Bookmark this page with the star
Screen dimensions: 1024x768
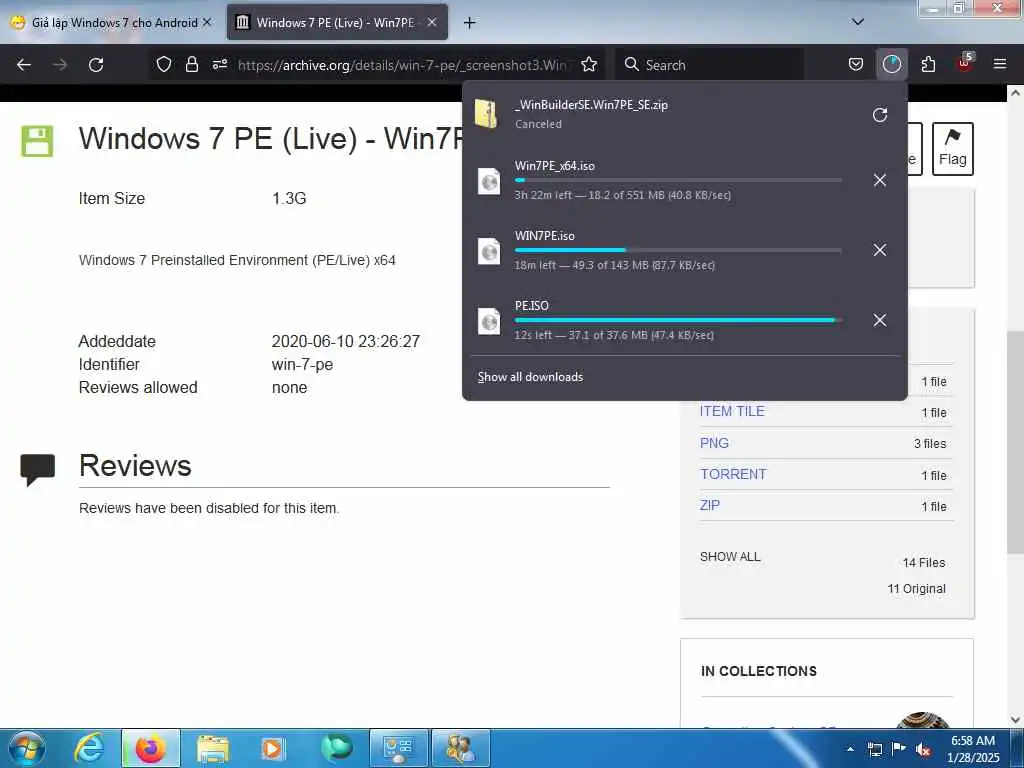pyautogui.click(x=589, y=64)
